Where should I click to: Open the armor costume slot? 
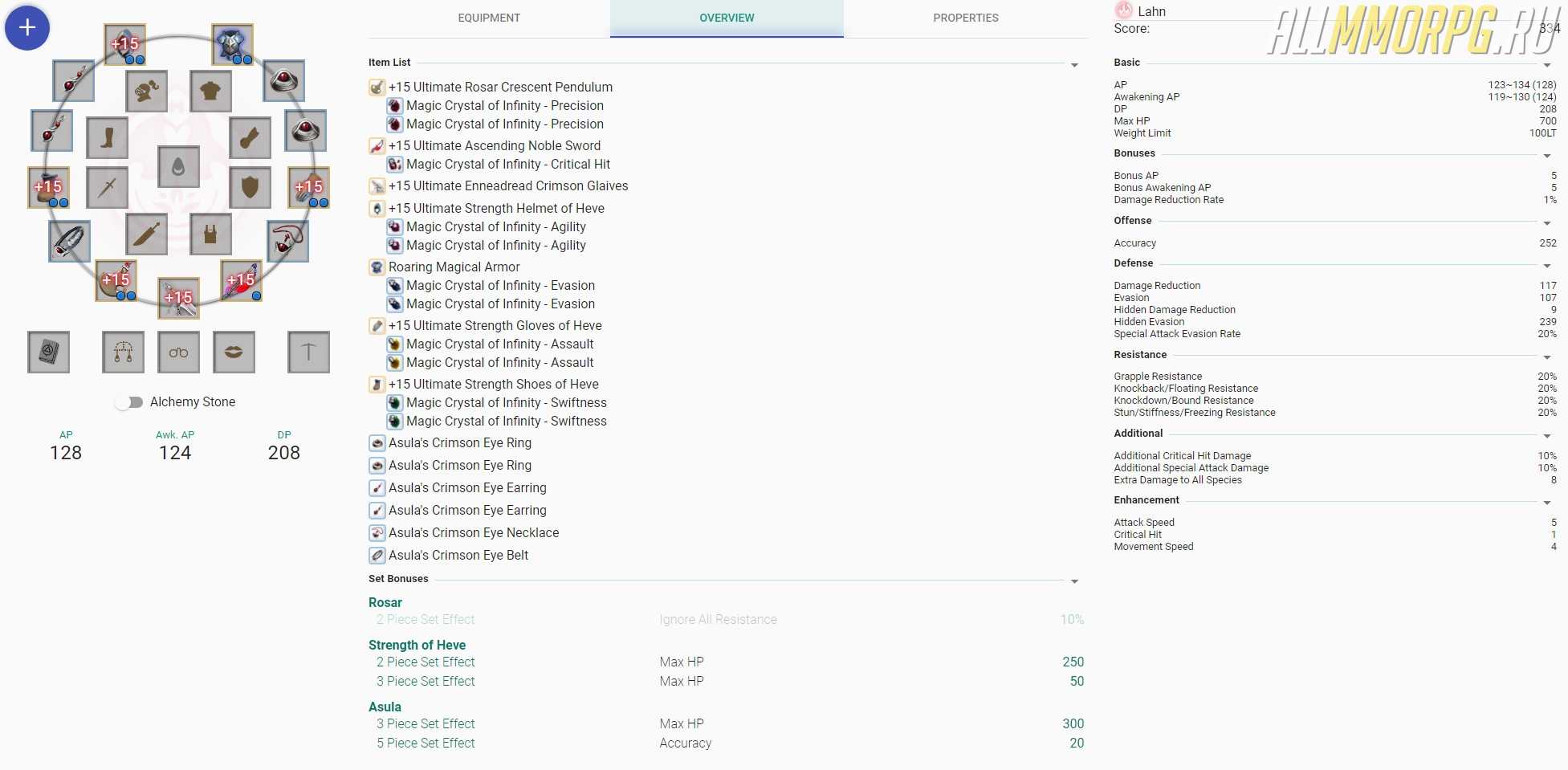coord(211,91)
